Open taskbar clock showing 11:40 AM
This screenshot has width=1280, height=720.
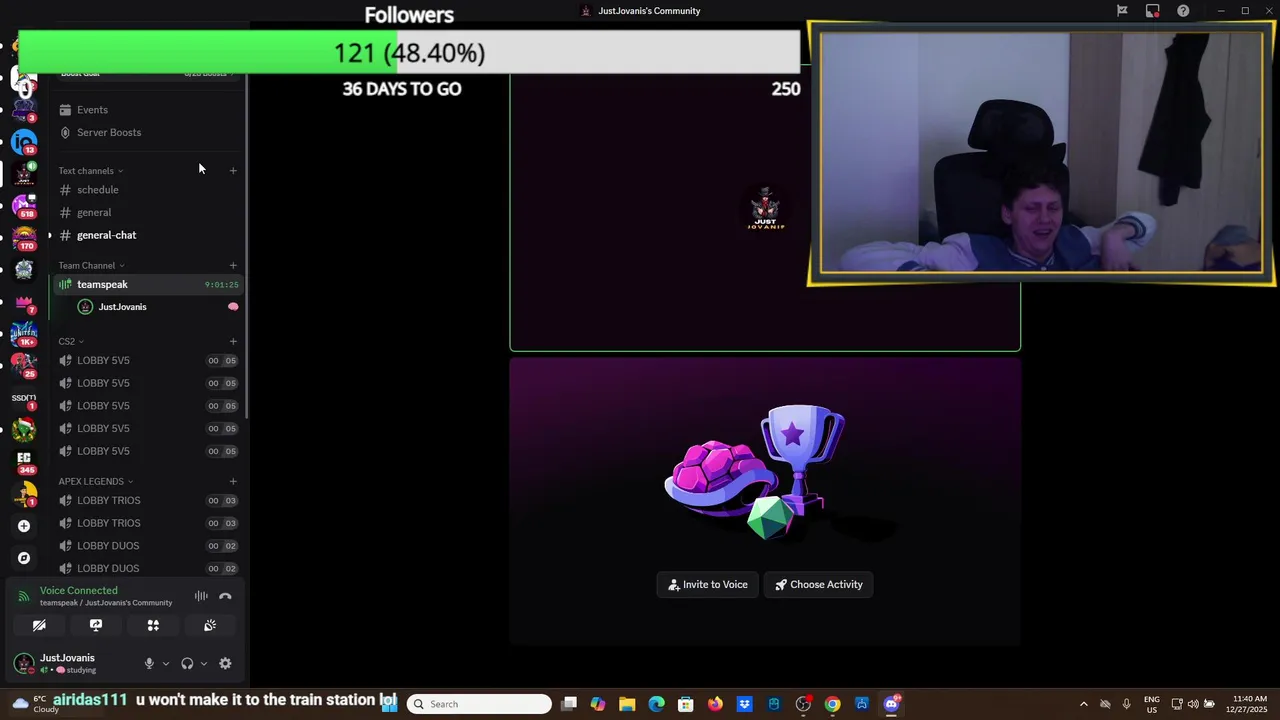(1247, 704)
